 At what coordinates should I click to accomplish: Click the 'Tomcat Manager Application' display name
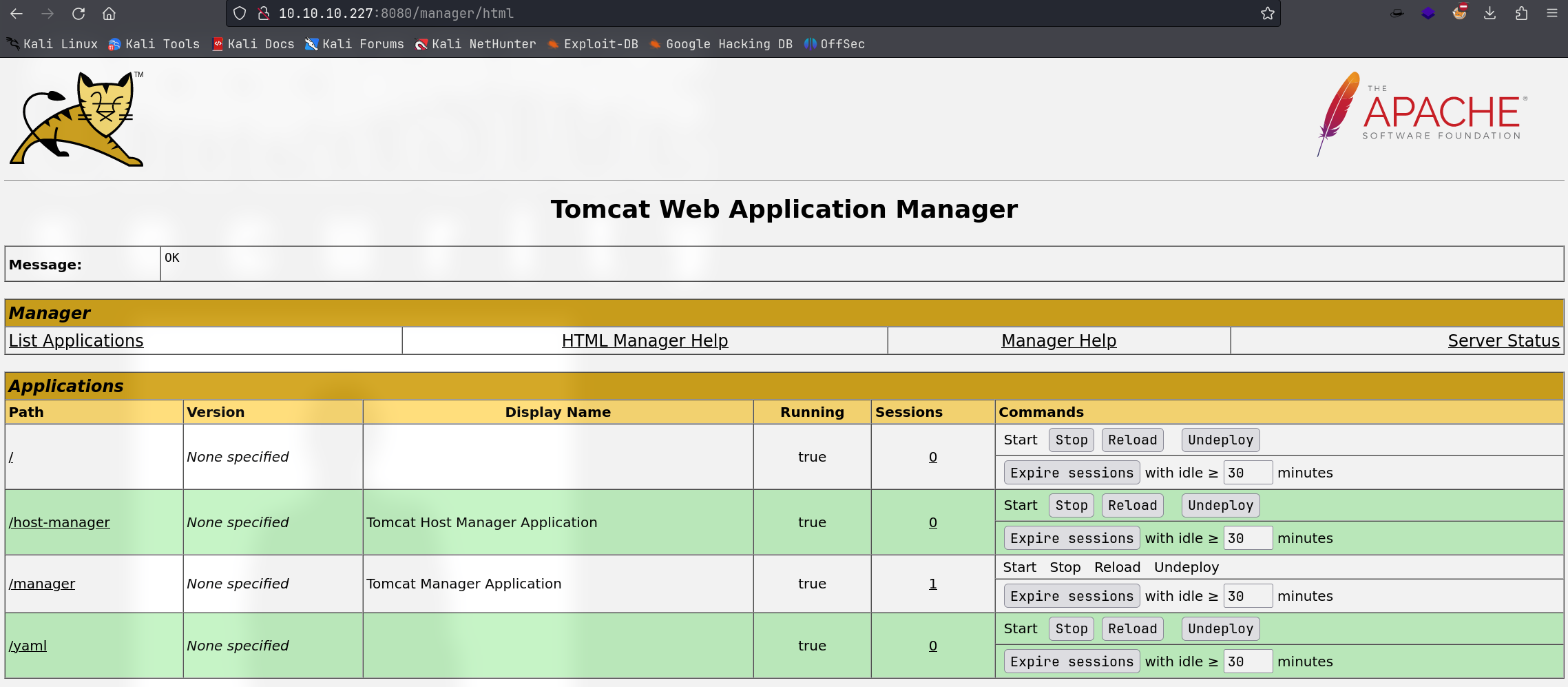tap(463, 584)
